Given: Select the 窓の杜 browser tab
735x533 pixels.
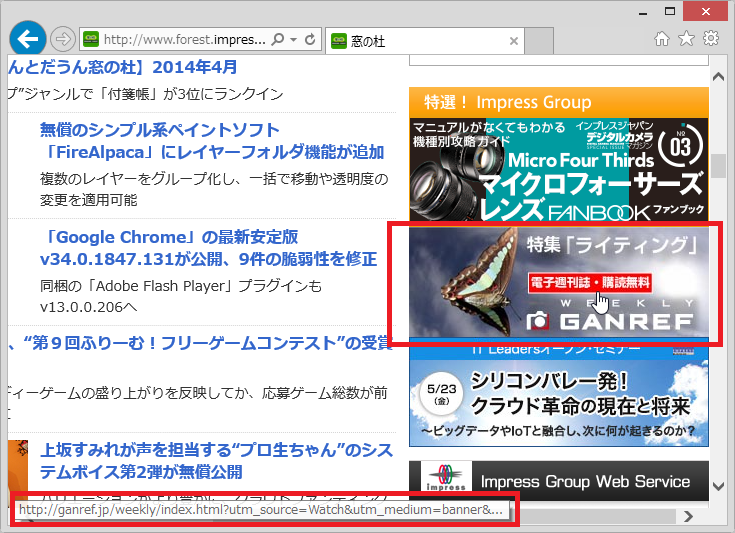Looking at the screenshot, I should 424,41.
